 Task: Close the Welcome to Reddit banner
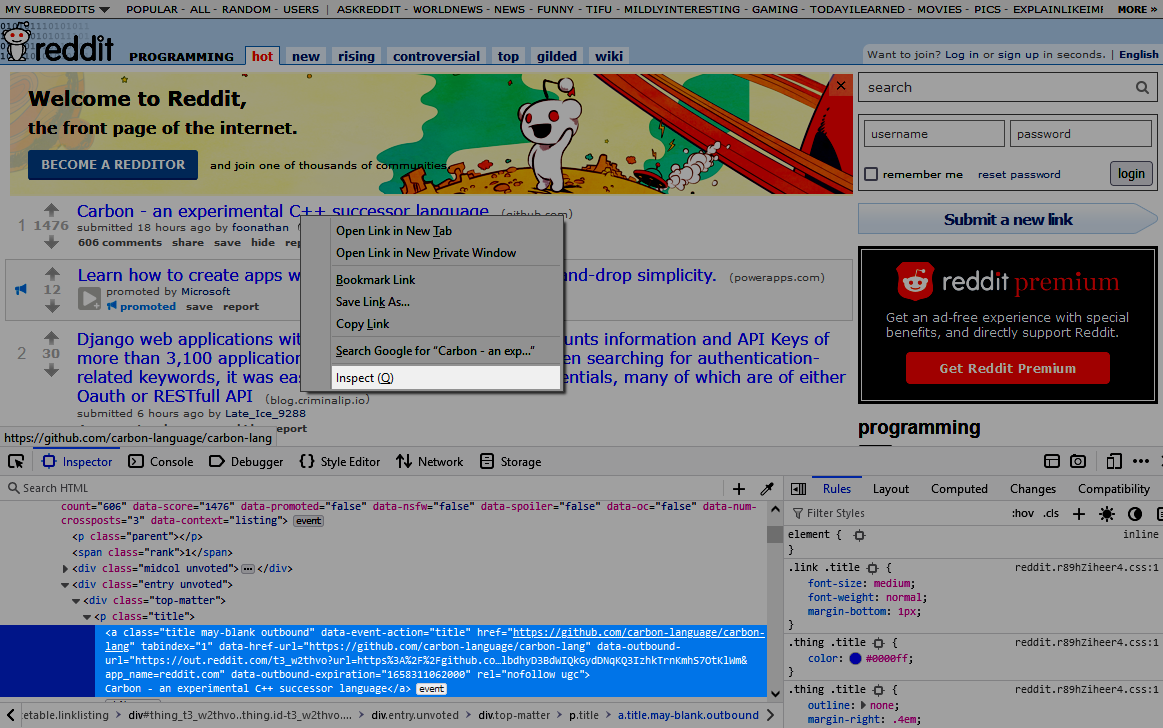[x=840, y=85]
